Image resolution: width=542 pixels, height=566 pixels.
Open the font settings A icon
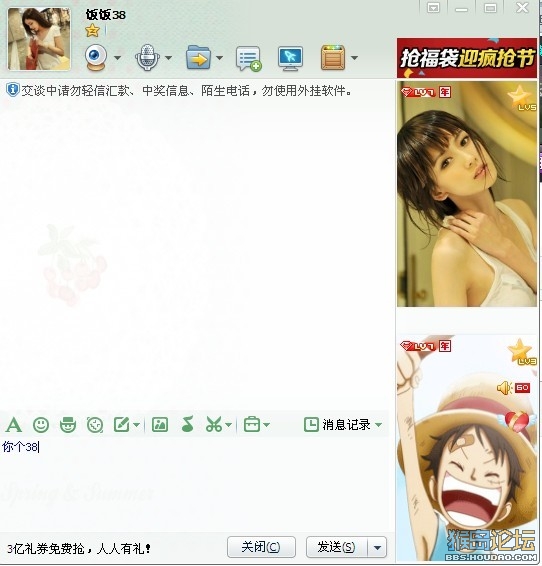(14, 424)
